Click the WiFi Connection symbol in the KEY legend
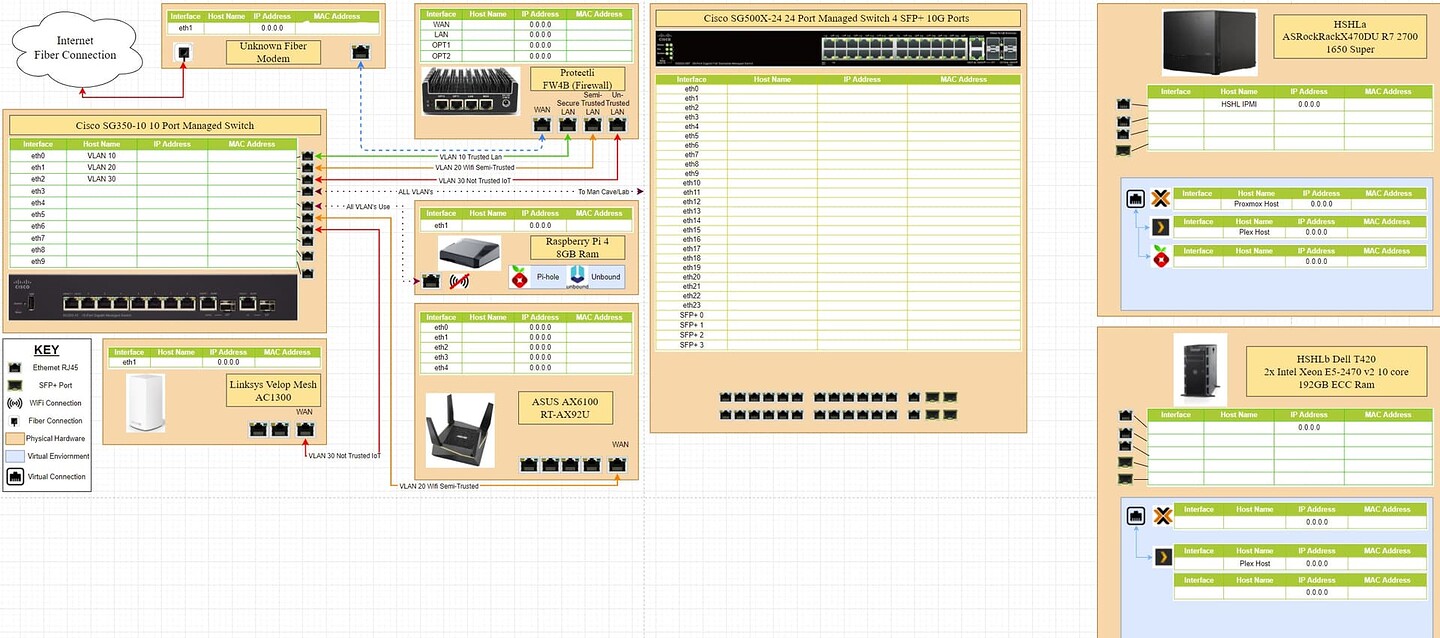Screen dimensions: 1440x638 15,403
